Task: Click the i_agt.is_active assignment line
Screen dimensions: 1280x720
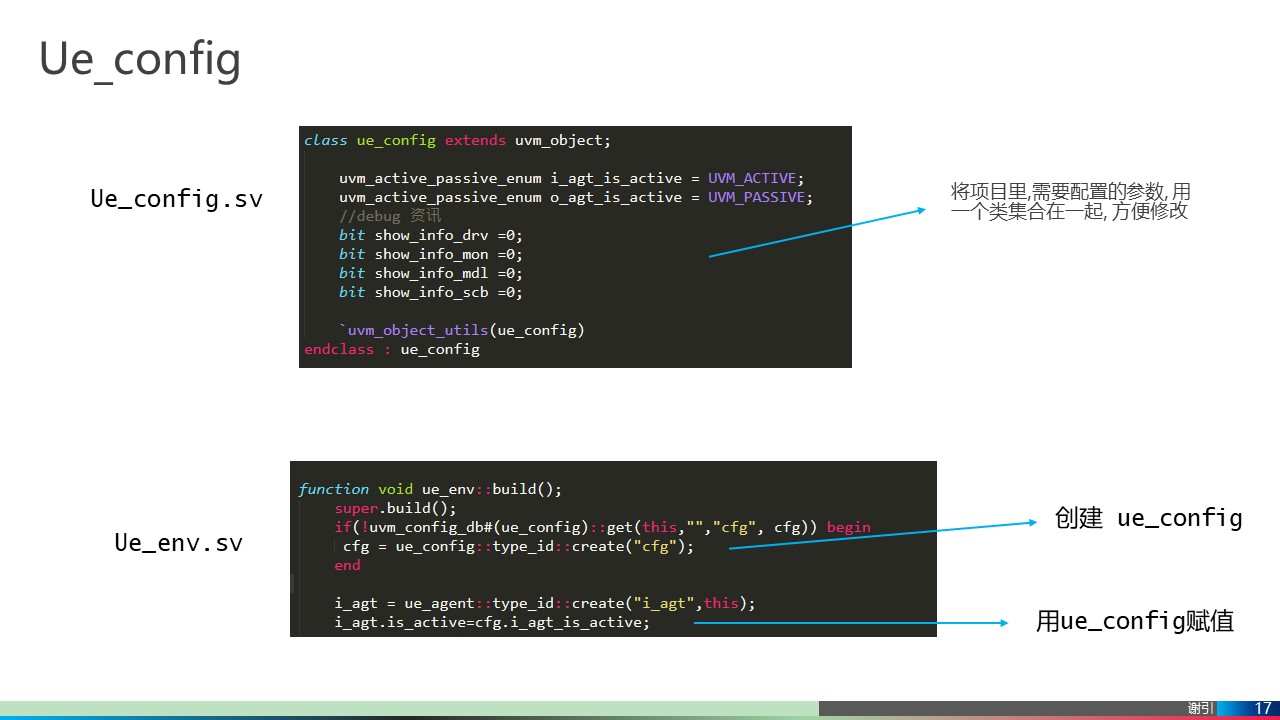Action: point(491,622)
